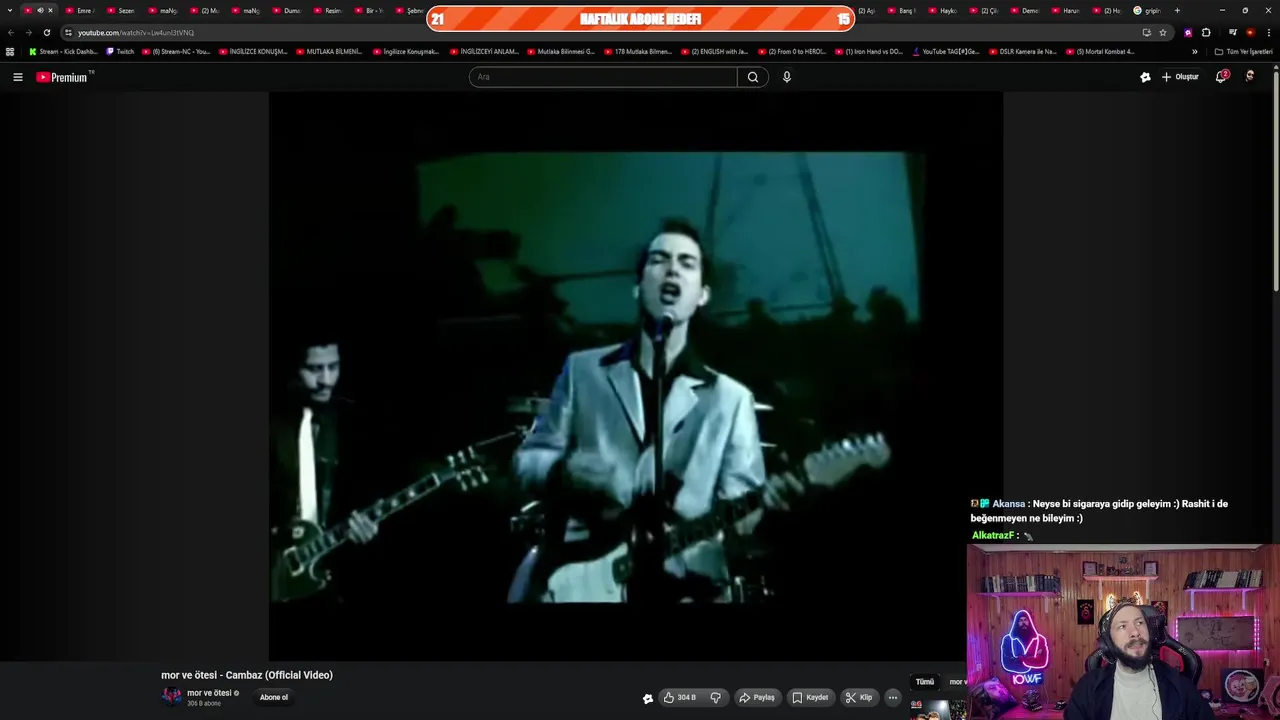Click the 306 B abone subscriber count

[x=204, y=704]
